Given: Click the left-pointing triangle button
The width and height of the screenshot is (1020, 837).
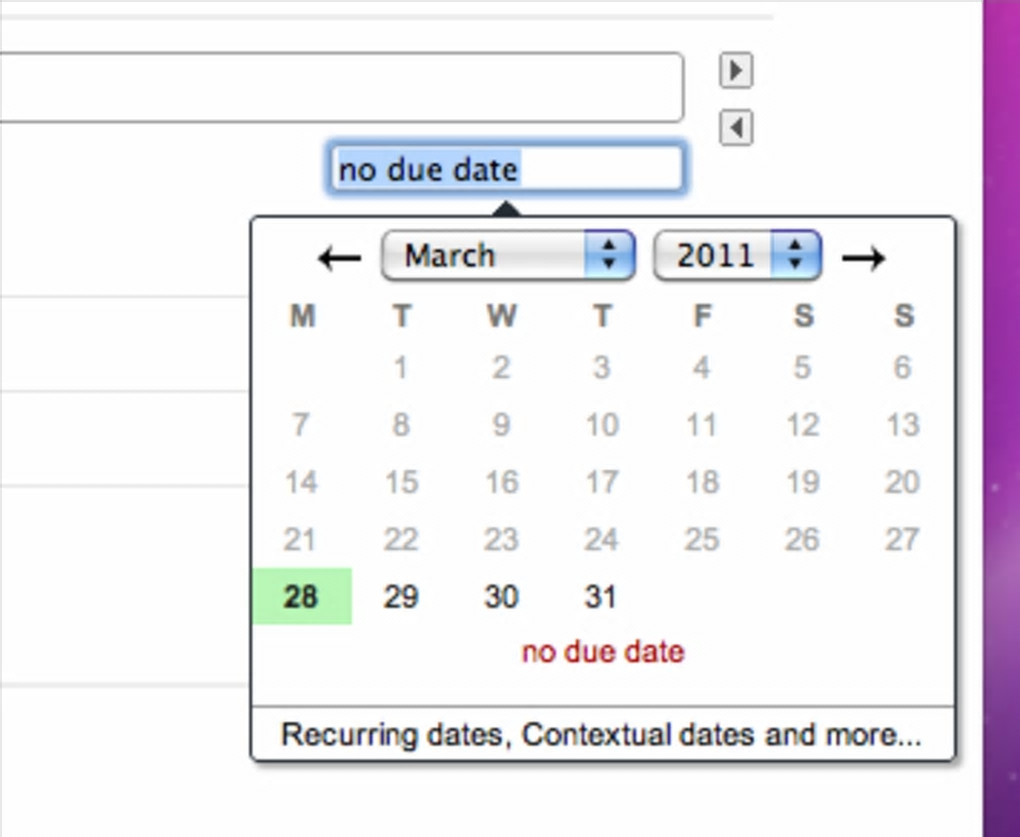Looking at the screenshot, I should 736,128.
